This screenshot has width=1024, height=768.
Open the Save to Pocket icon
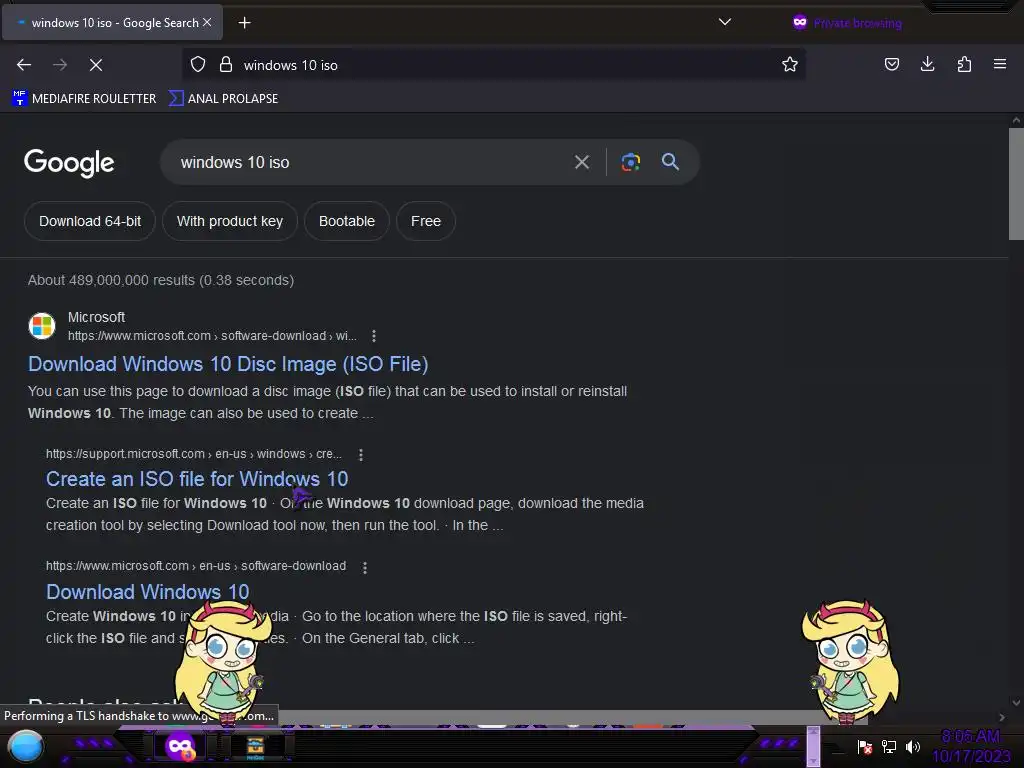[891, 64]
